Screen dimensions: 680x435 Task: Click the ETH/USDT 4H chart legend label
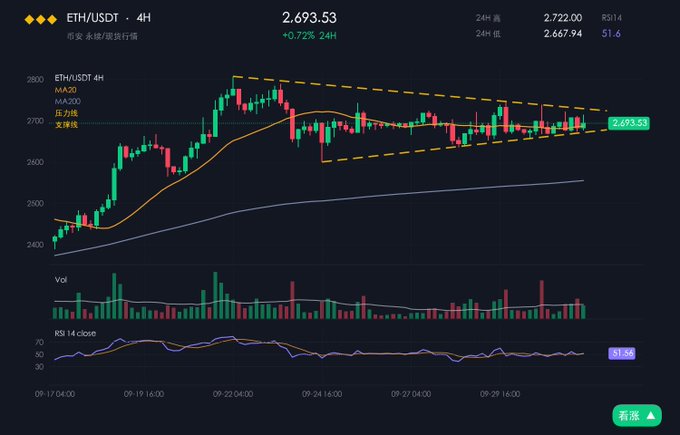pos(79,78)
